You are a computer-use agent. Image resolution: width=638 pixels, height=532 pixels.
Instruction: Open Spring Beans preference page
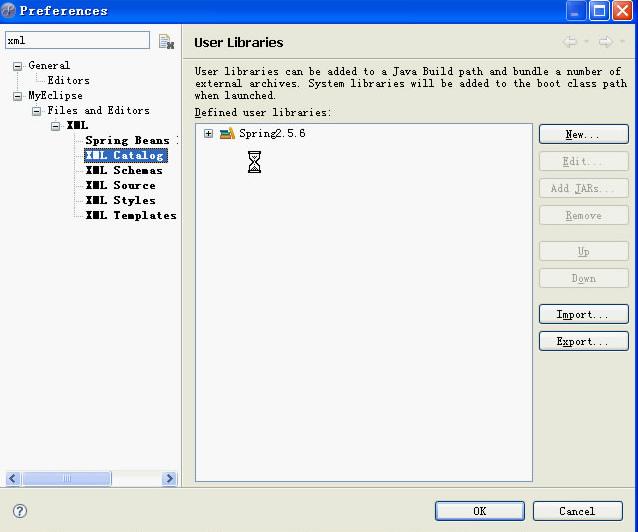click(x=127, y=140)
